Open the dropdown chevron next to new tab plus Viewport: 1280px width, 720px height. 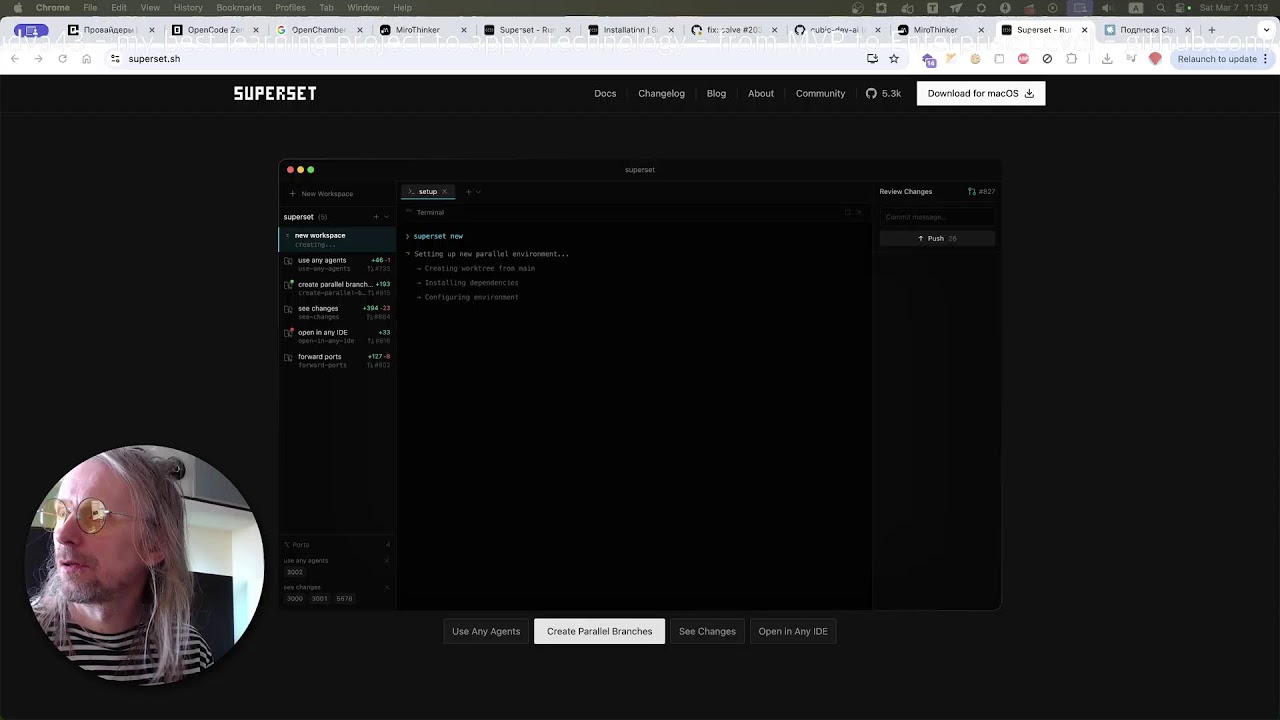coord(478,192)
